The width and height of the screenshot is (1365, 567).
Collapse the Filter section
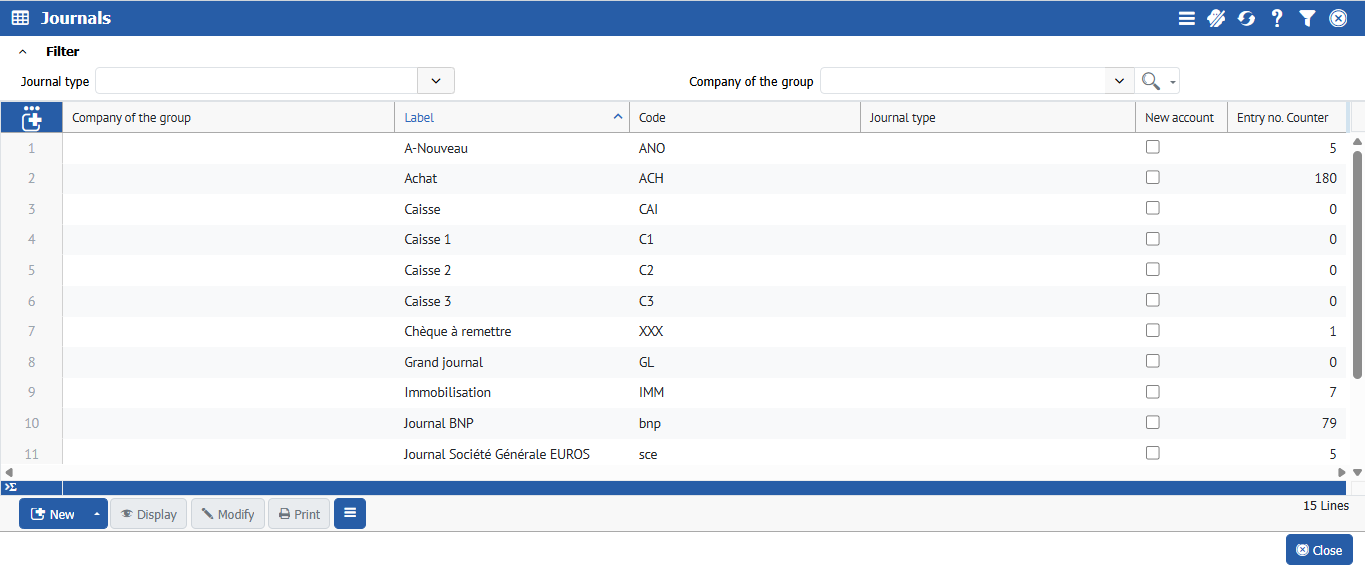[x=23, y=52]
